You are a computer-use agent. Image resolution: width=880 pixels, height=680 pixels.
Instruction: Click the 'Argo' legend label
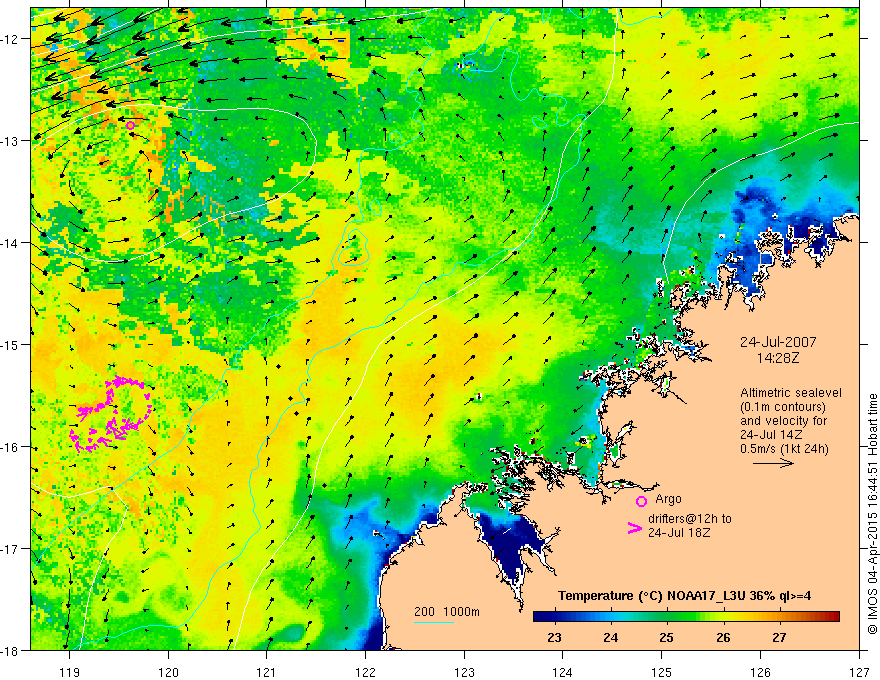pyautogui.click(x=668, y=499)
